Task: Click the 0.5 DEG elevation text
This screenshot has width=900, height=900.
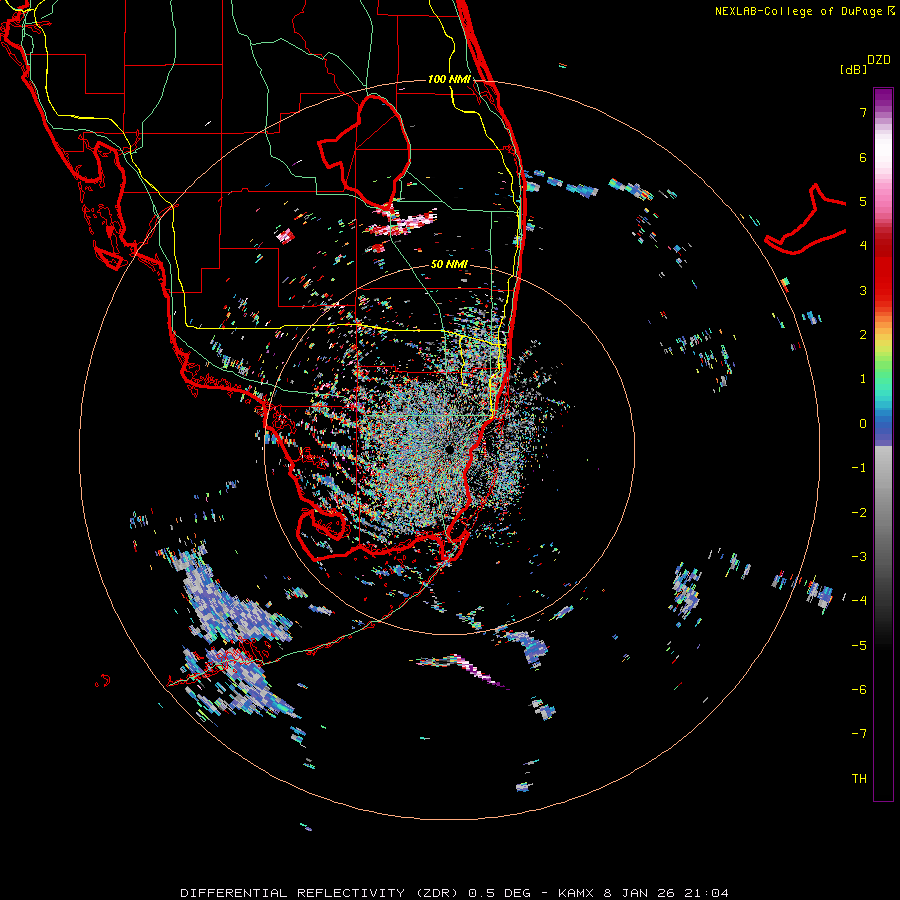Action: click(x=499, y=893)
